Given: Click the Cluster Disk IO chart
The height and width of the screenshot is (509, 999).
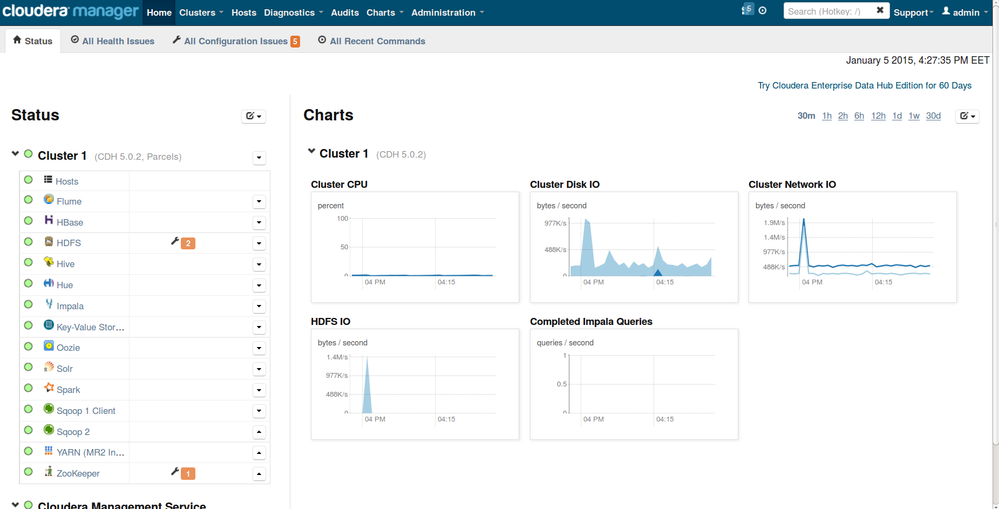Looking at the screenshot, I should [634, 247].
